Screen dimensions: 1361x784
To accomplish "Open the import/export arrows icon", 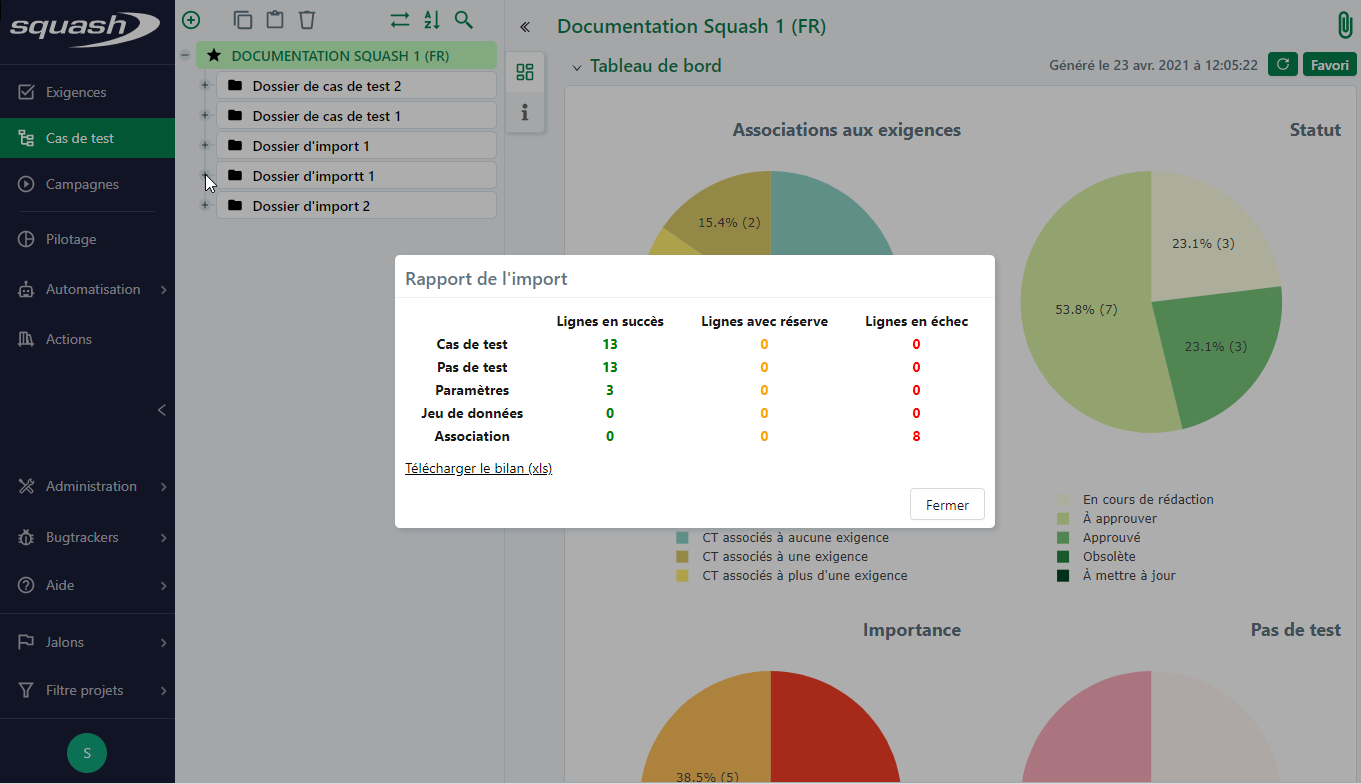I will tap(399, 19).
